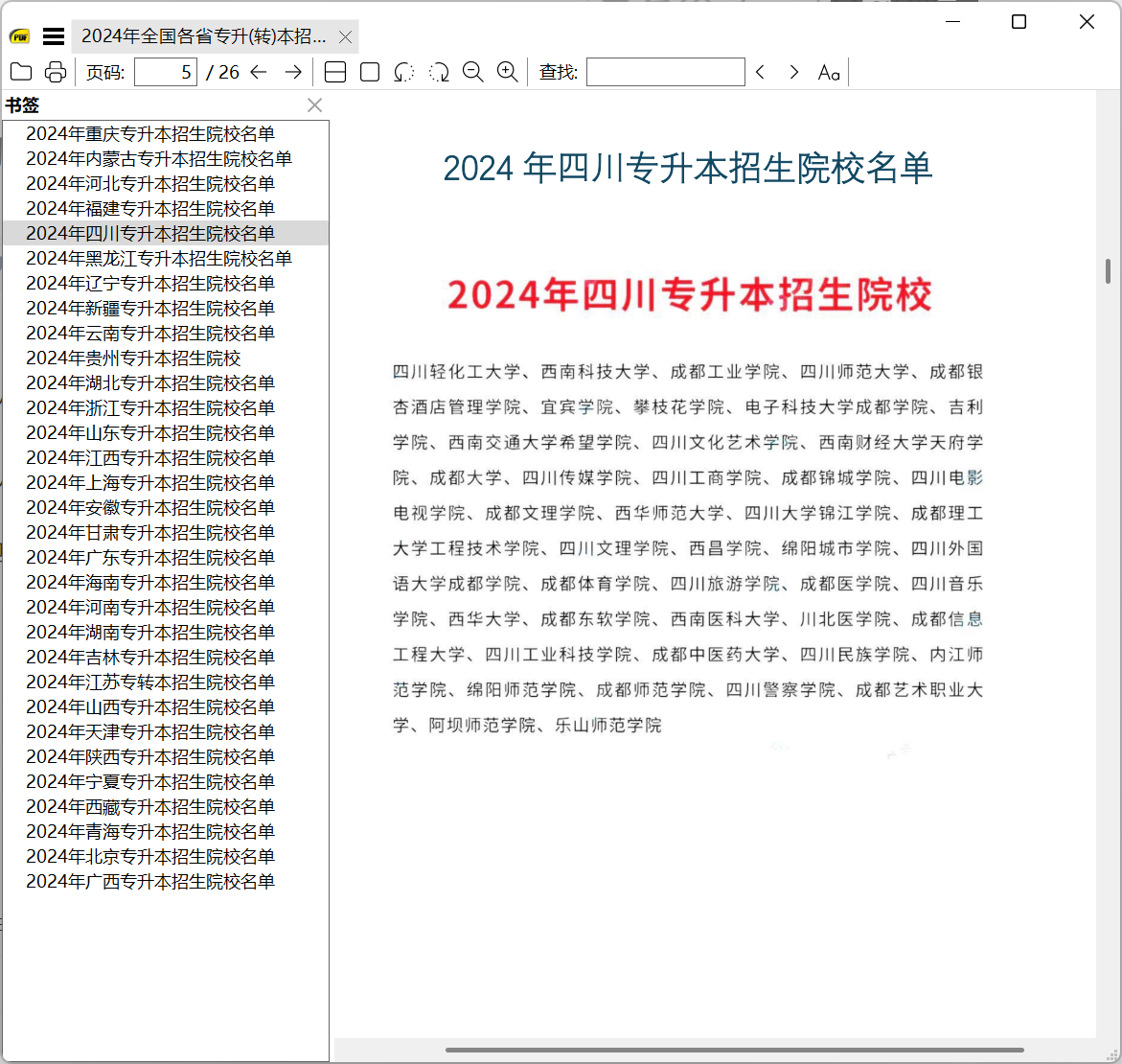Open the hamburger menu

click(54, 35)
